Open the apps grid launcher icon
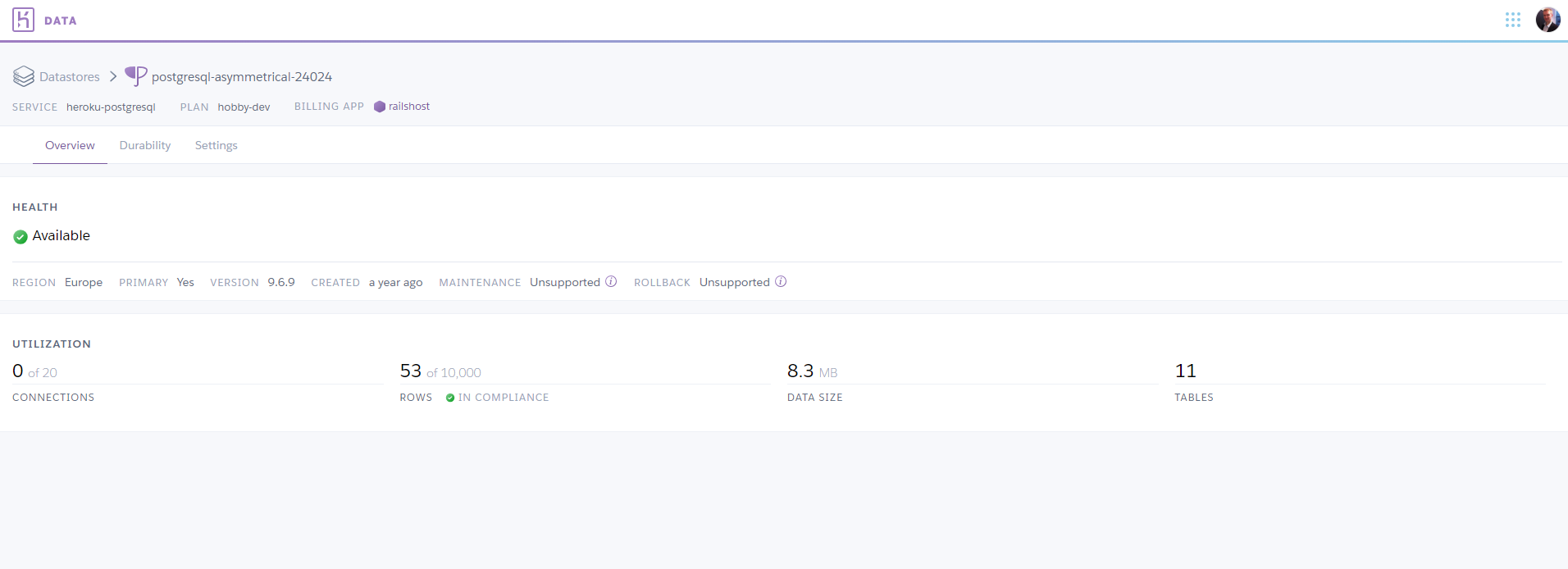This screenshot has height=569, width=1568. [x=1513, y=20]
